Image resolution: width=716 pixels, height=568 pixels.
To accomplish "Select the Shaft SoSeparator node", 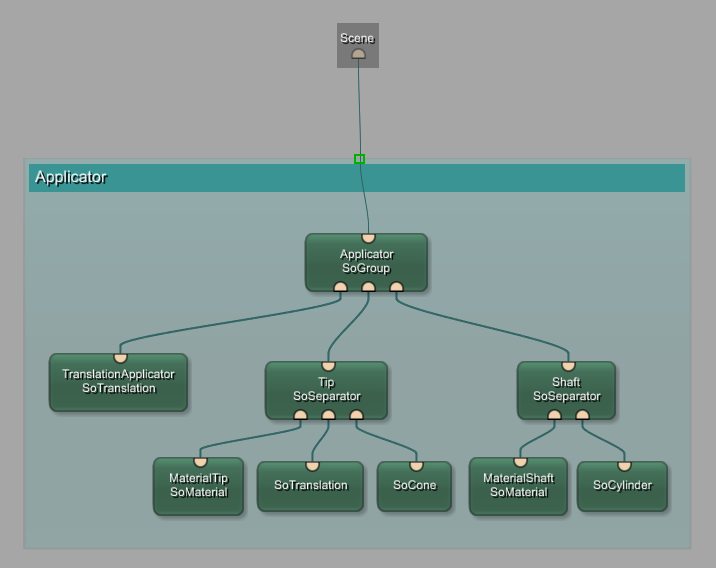I will (566, 389).
